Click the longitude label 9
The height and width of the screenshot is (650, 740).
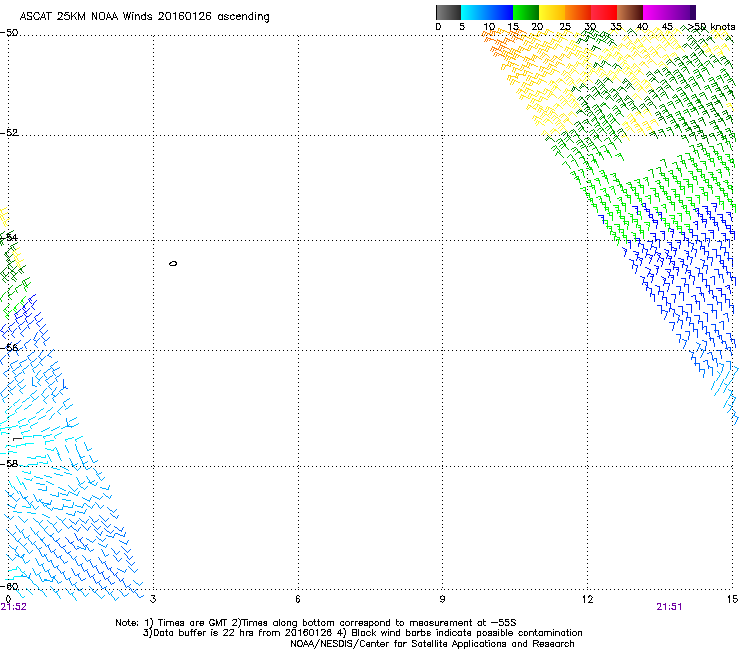[442, 599]
